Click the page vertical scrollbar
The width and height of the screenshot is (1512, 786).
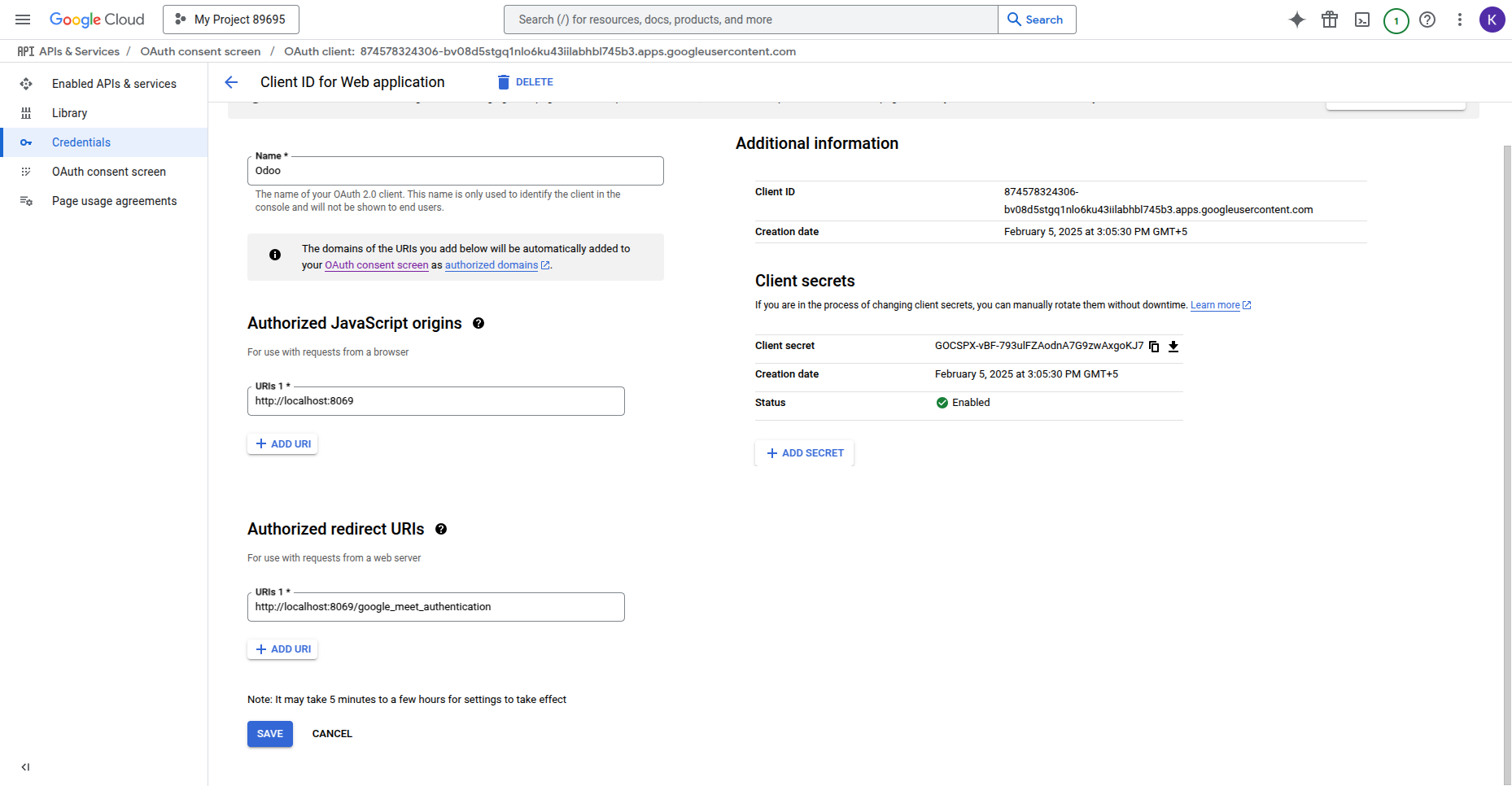tap(1507, 464)
